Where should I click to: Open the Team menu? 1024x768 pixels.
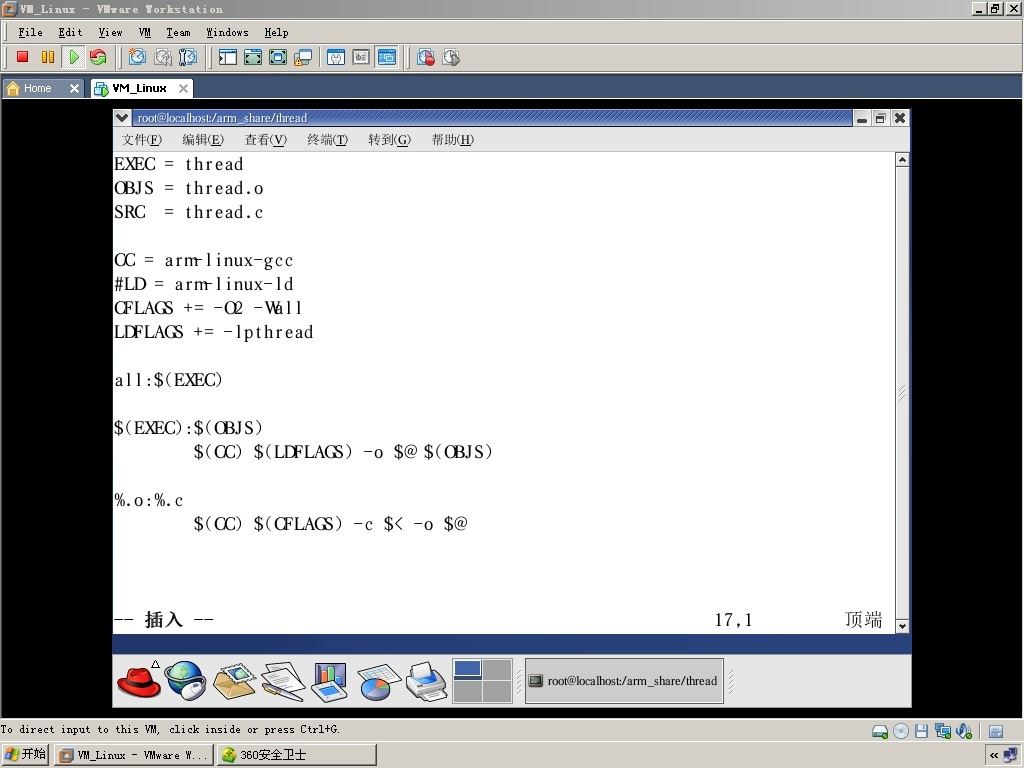pyautogui.click(x=178, y=32)
